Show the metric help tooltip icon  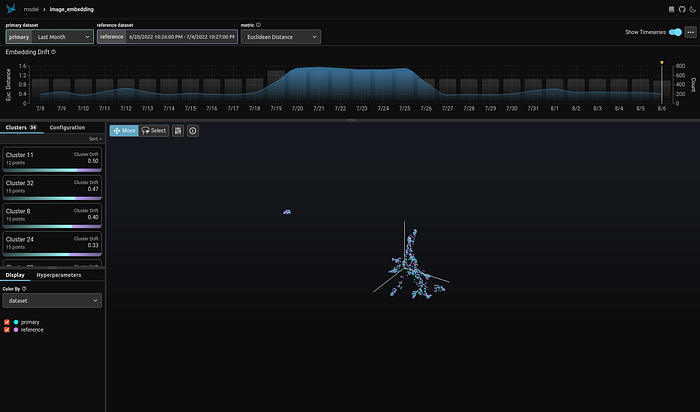[258, 25]
